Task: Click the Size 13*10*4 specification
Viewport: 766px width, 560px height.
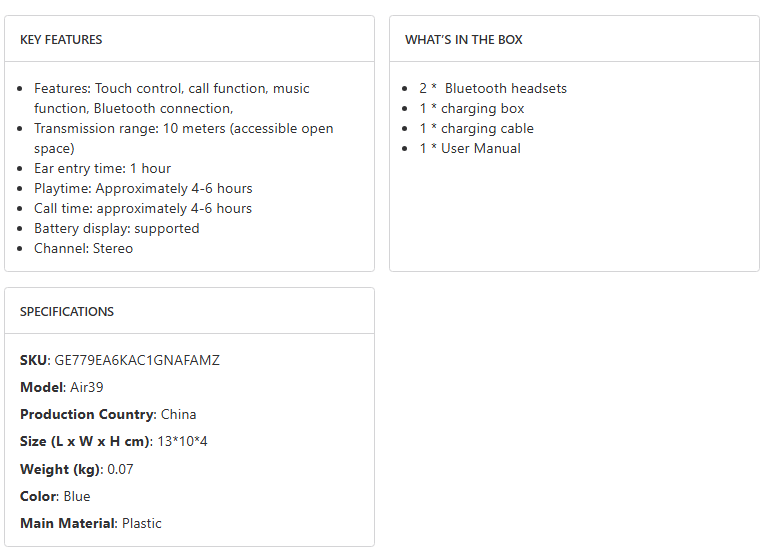Action: (113, 441)
